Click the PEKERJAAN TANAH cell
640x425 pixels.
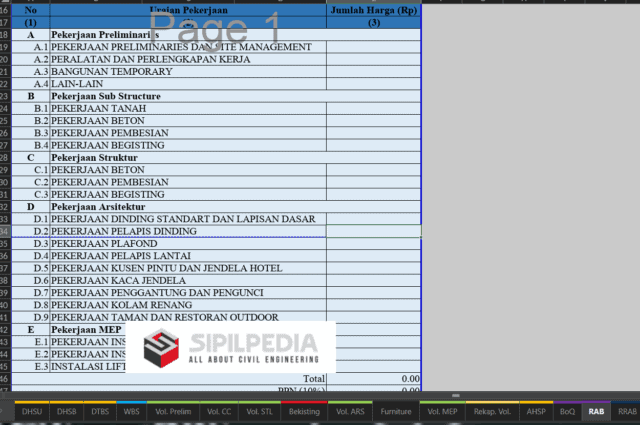click(x=187, y=108)
